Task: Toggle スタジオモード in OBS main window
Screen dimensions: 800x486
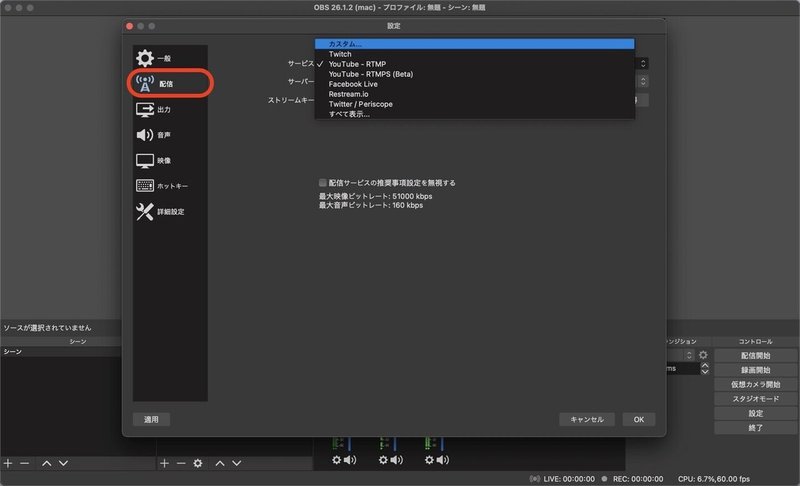Action: point(756,399)
